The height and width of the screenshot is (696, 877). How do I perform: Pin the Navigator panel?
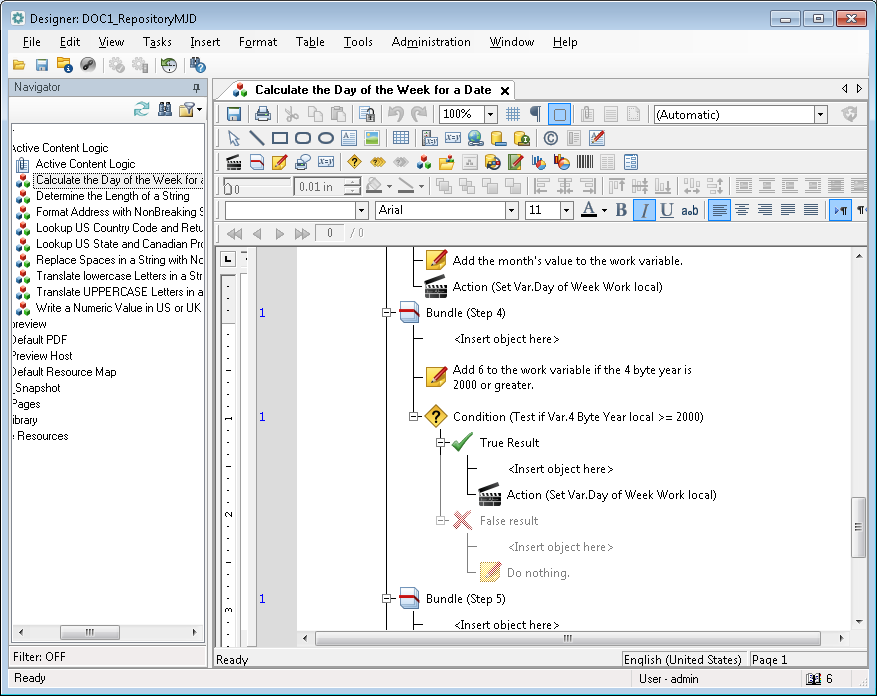coord(196,88)
